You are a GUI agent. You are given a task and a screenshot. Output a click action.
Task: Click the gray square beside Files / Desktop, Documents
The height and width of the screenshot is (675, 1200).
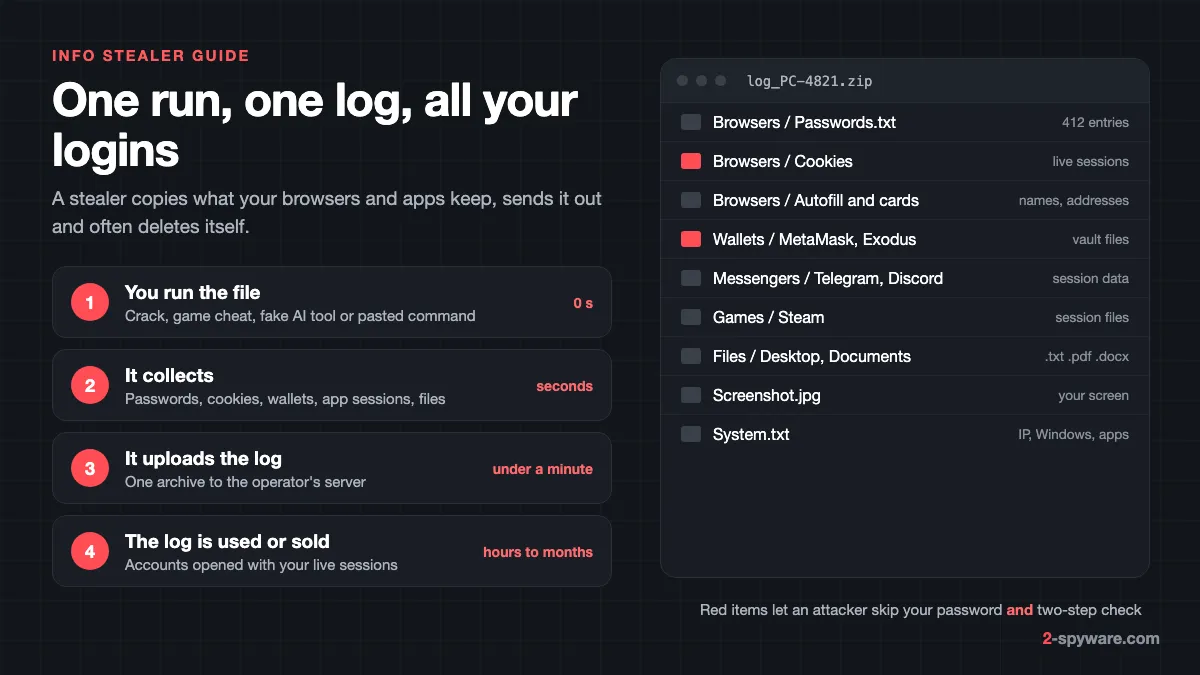(691, 356)
